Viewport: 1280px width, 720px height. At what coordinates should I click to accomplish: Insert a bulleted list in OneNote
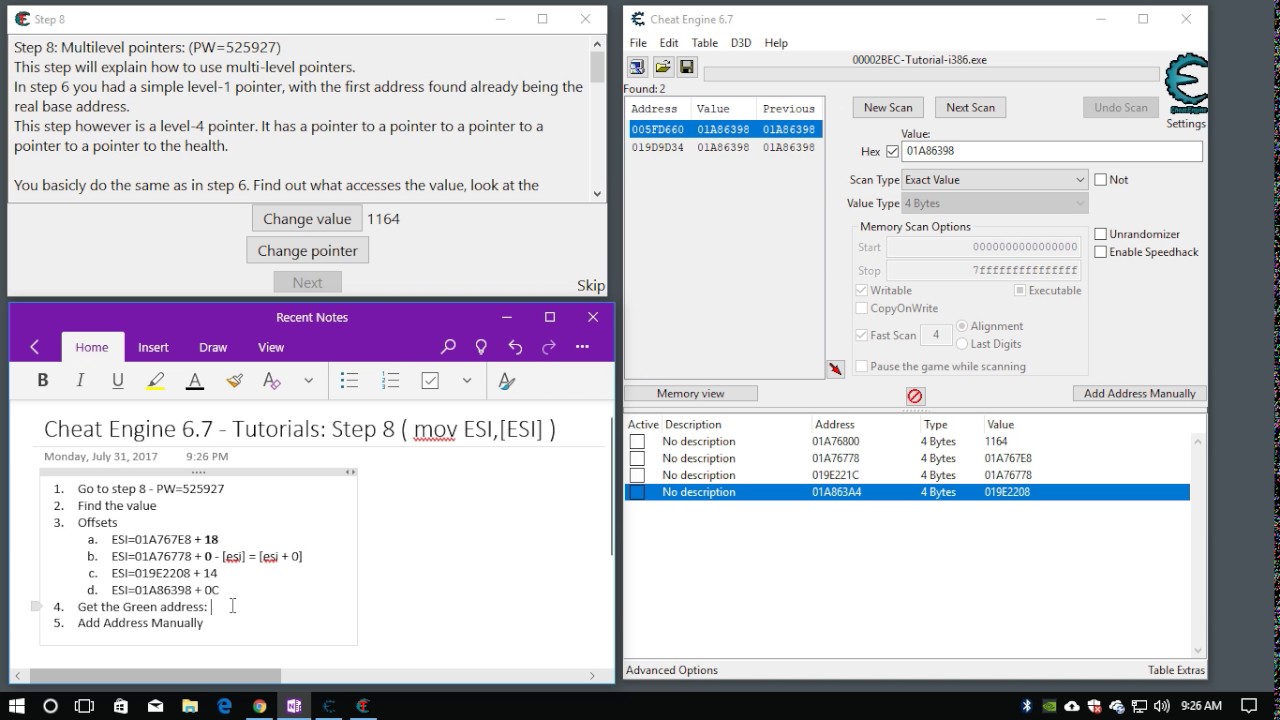point(349,380)
